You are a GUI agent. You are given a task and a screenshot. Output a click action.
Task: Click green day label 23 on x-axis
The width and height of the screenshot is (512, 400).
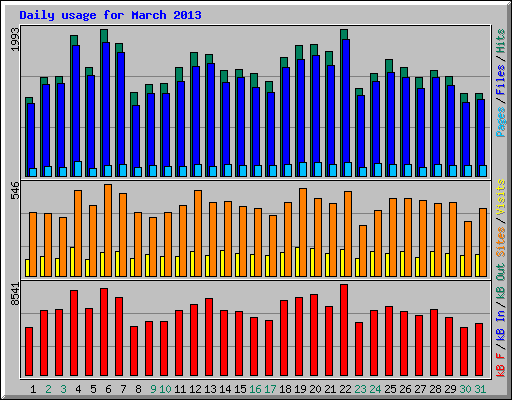[x=360, y=389]
